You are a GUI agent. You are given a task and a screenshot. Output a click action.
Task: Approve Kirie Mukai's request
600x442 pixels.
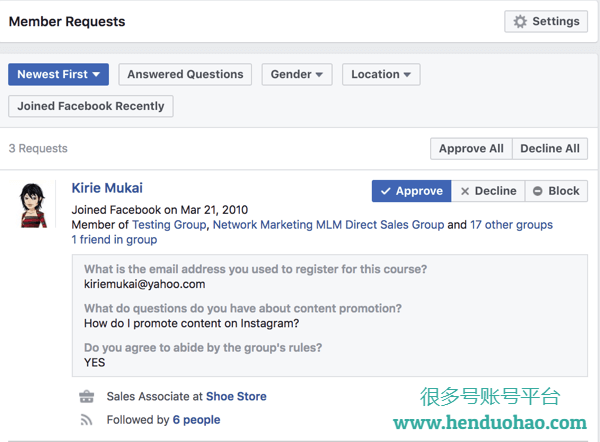pyautogui.click(x=410, y=191)
